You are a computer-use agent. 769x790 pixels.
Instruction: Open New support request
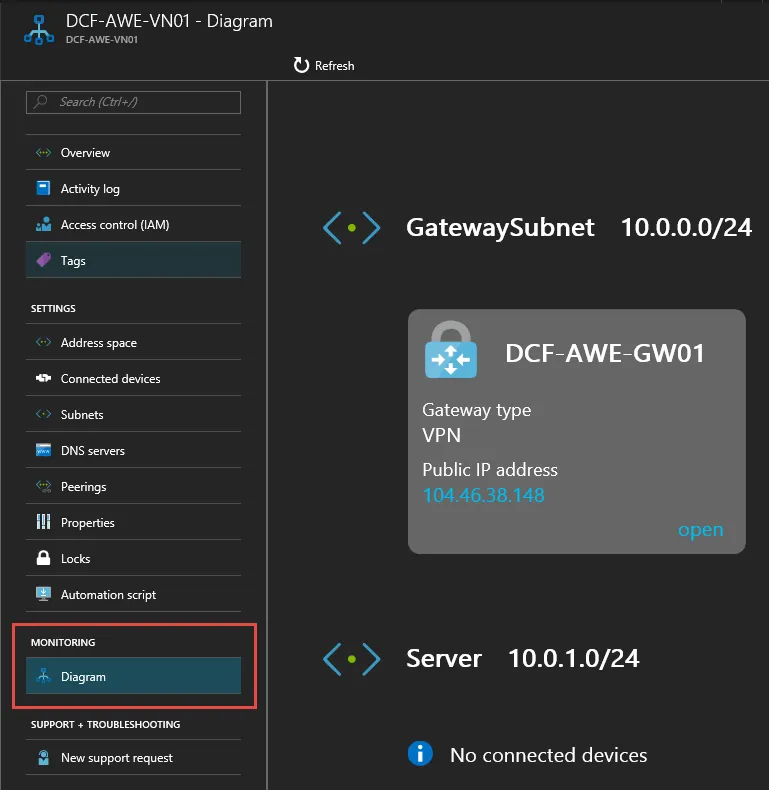[116, 758]
